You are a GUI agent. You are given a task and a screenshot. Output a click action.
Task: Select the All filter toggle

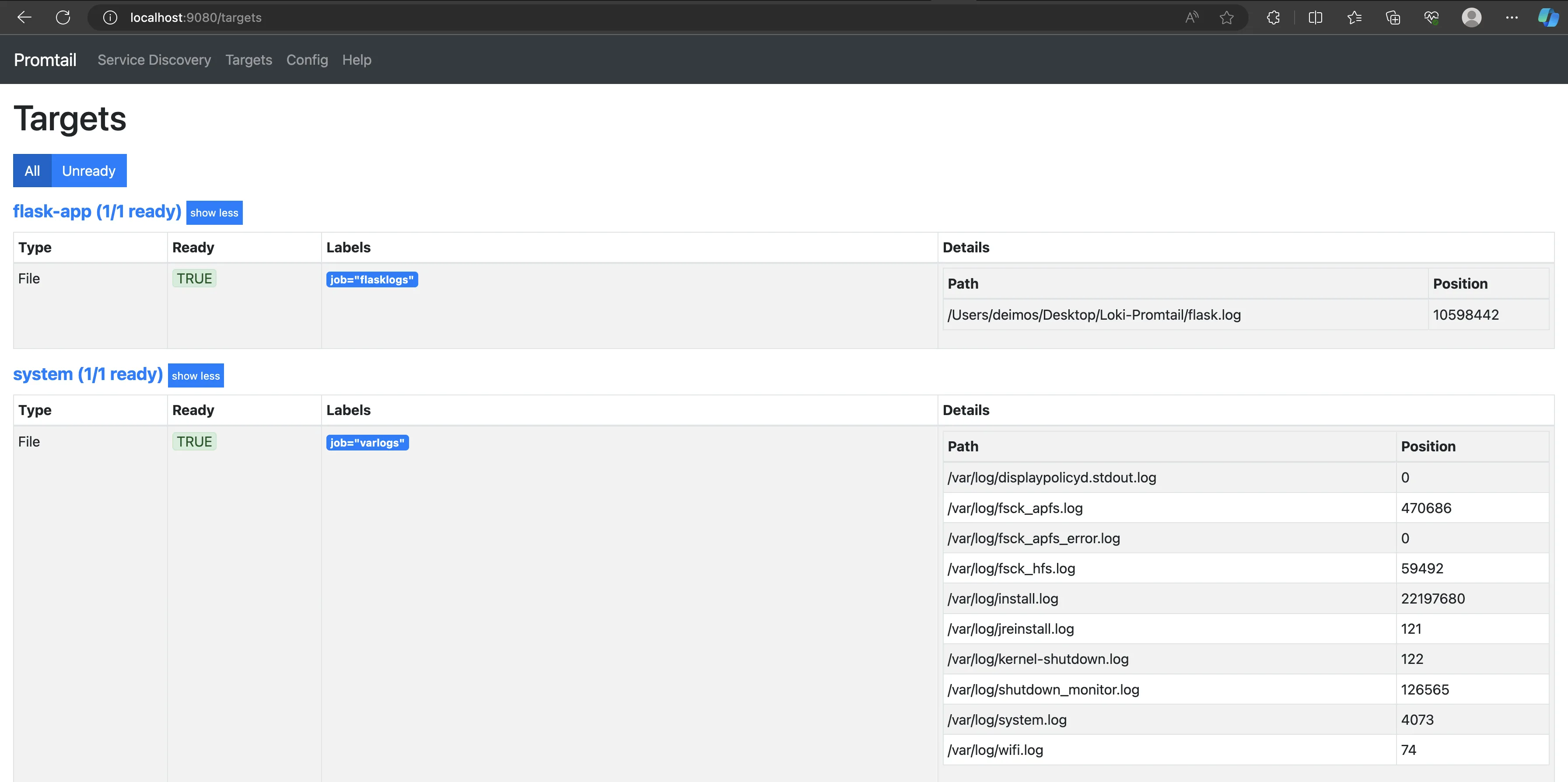click(32, 171)
